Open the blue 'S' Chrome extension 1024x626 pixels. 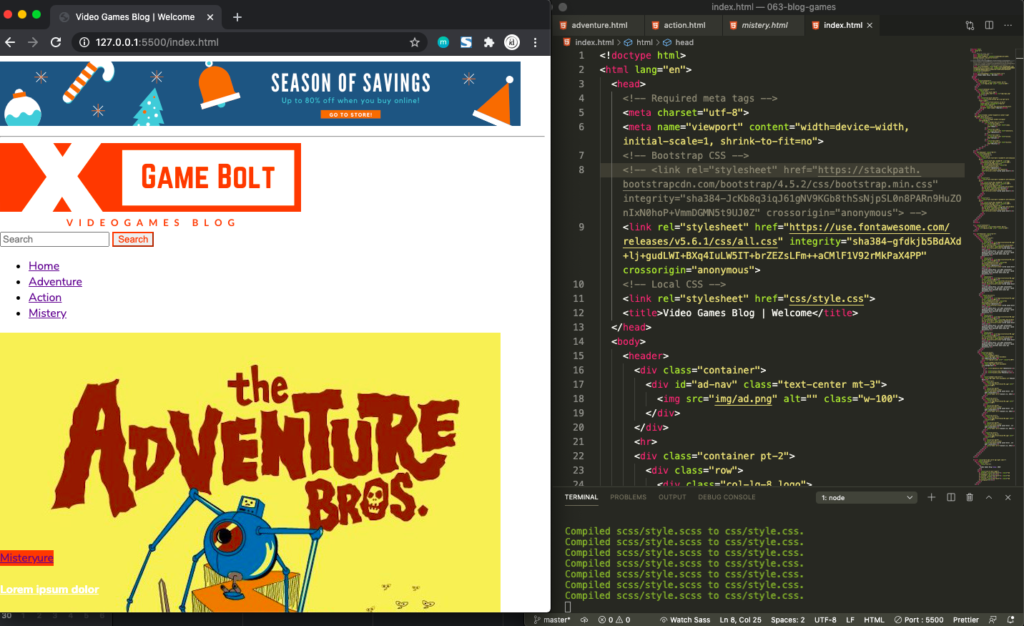[x=466, y=42]
